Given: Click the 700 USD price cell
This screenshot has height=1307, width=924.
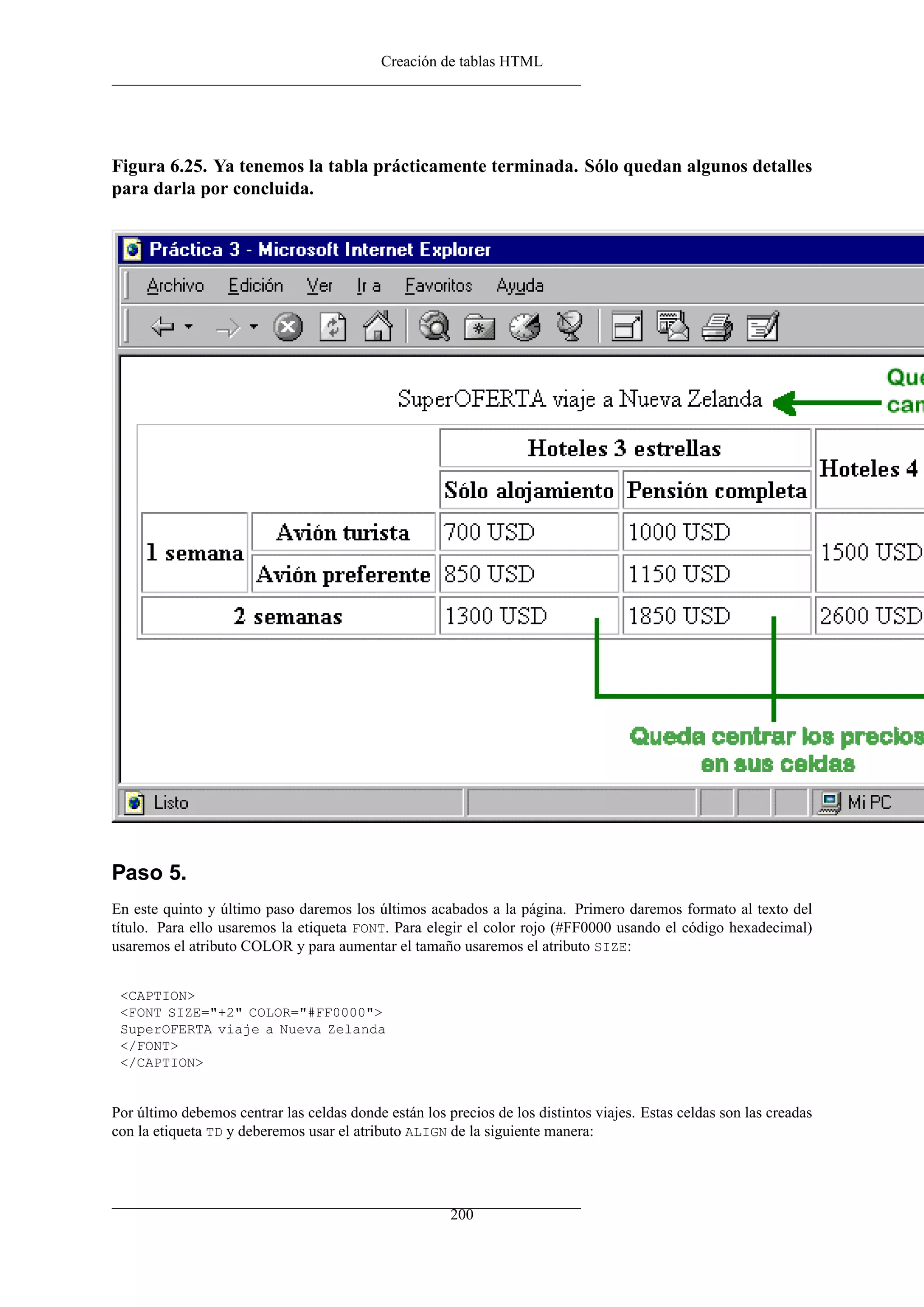Looking at the screenshot, I should (529, 532).
